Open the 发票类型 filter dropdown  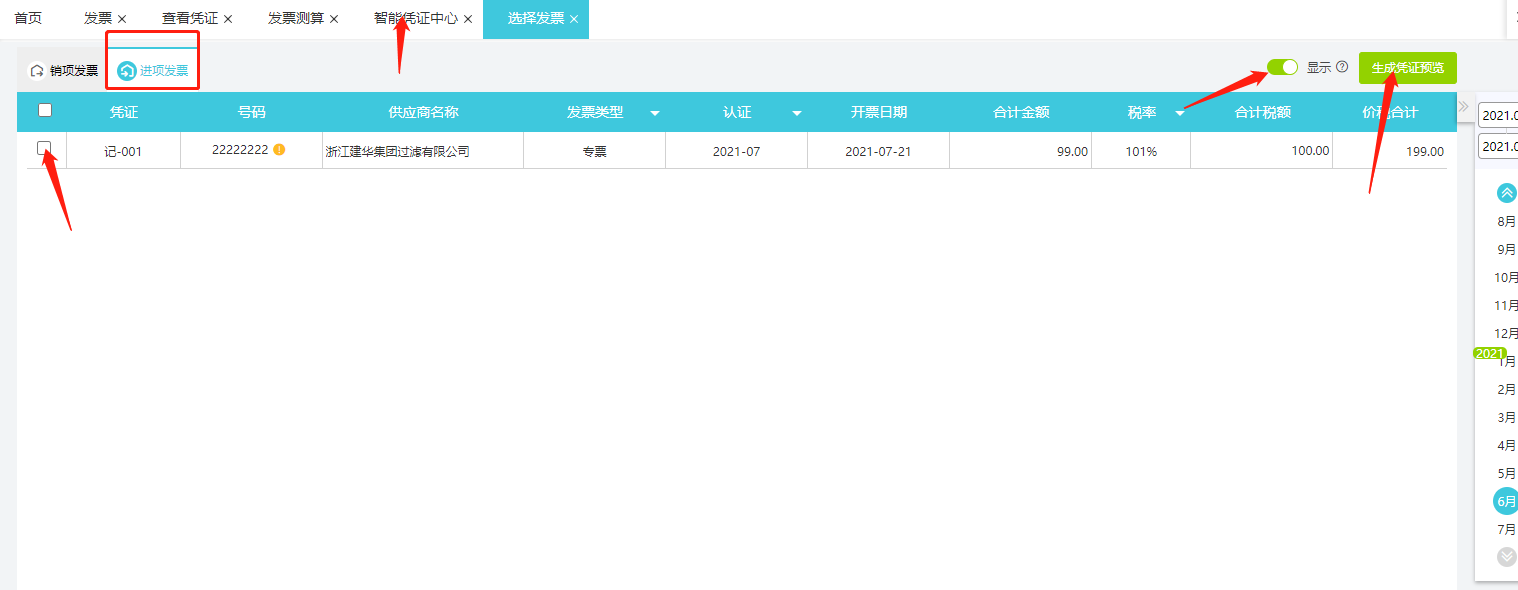(x=655, y=113)
